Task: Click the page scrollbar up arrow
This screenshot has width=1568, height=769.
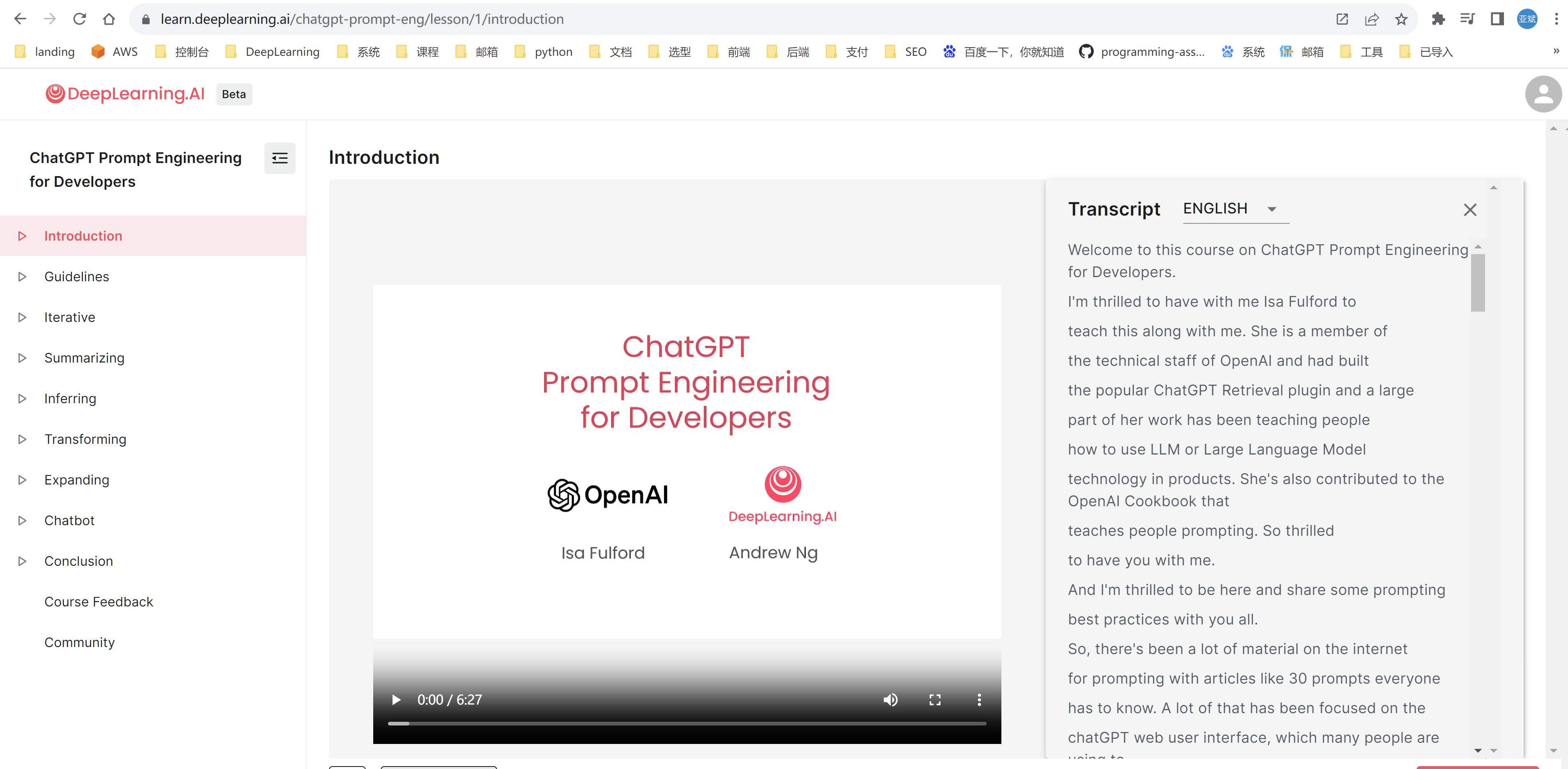Action: pyautogui.click(x=1553, y=129)
